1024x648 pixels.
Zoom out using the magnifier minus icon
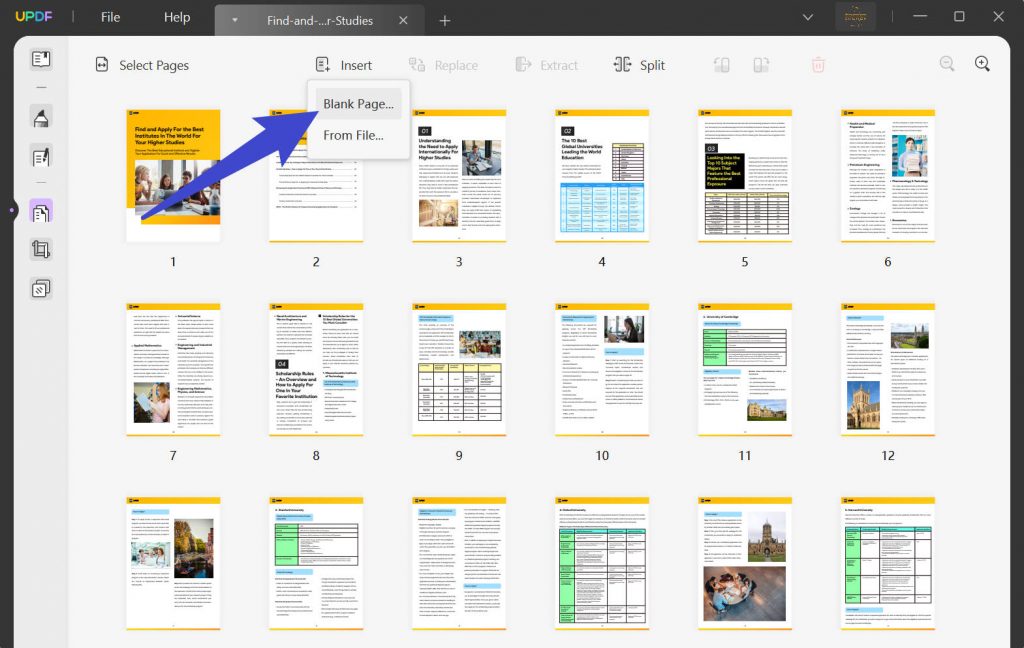pyautogui.click(x=947, y=63)
